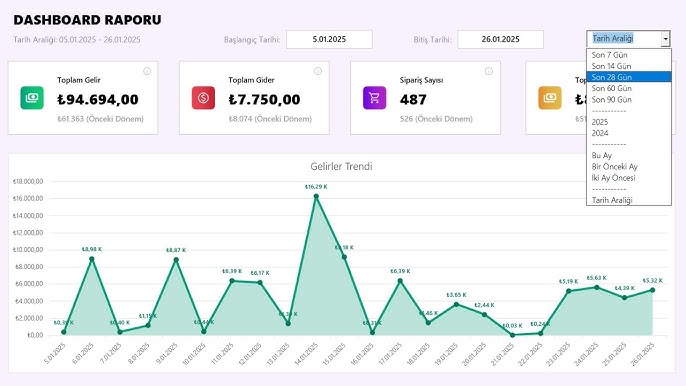Select Bu Ay from the dropdown list
The width and height of the screenshot is (686, 386).
click(629, 155)
